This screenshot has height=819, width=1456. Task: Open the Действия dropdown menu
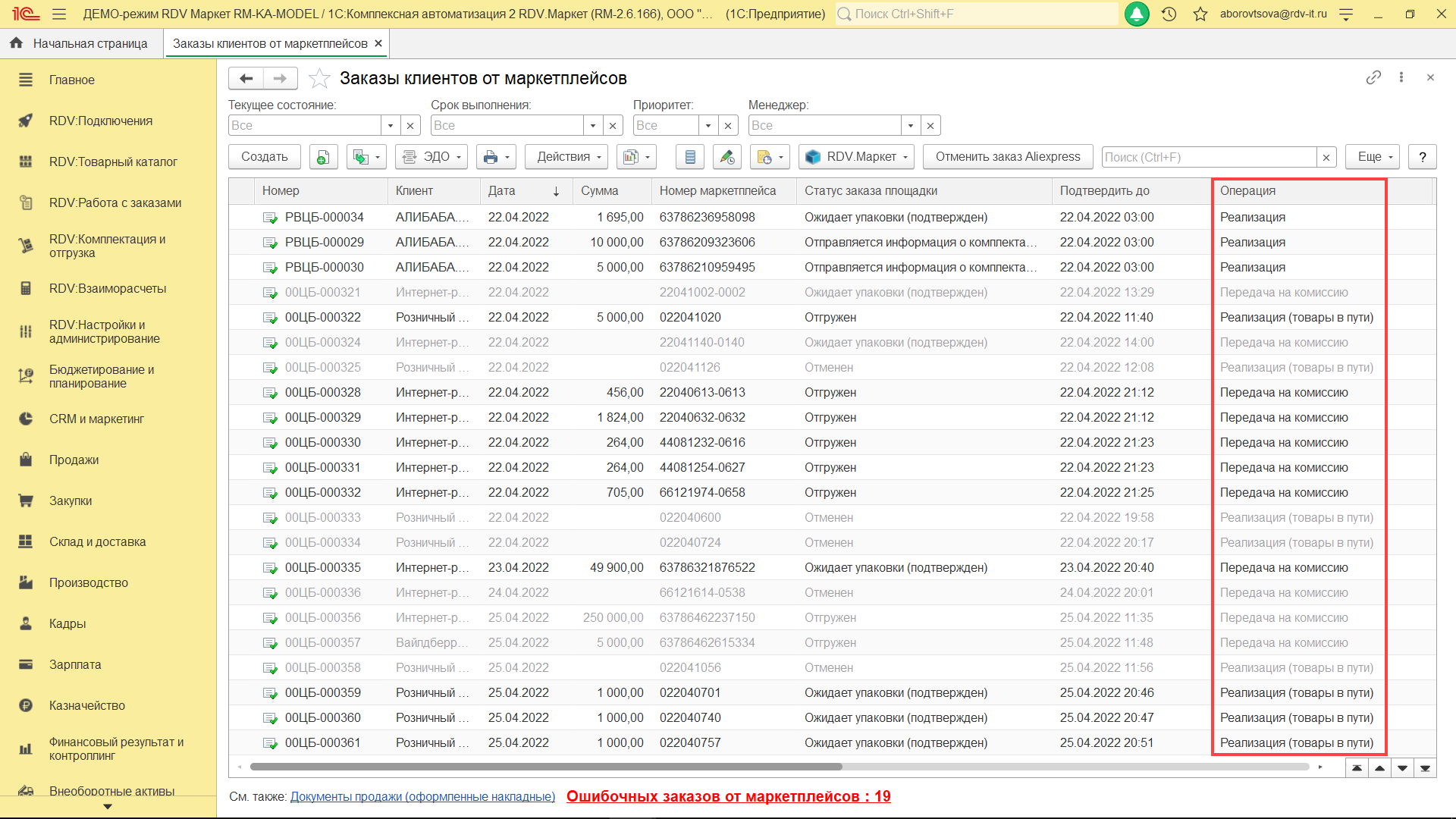(566, 157)
